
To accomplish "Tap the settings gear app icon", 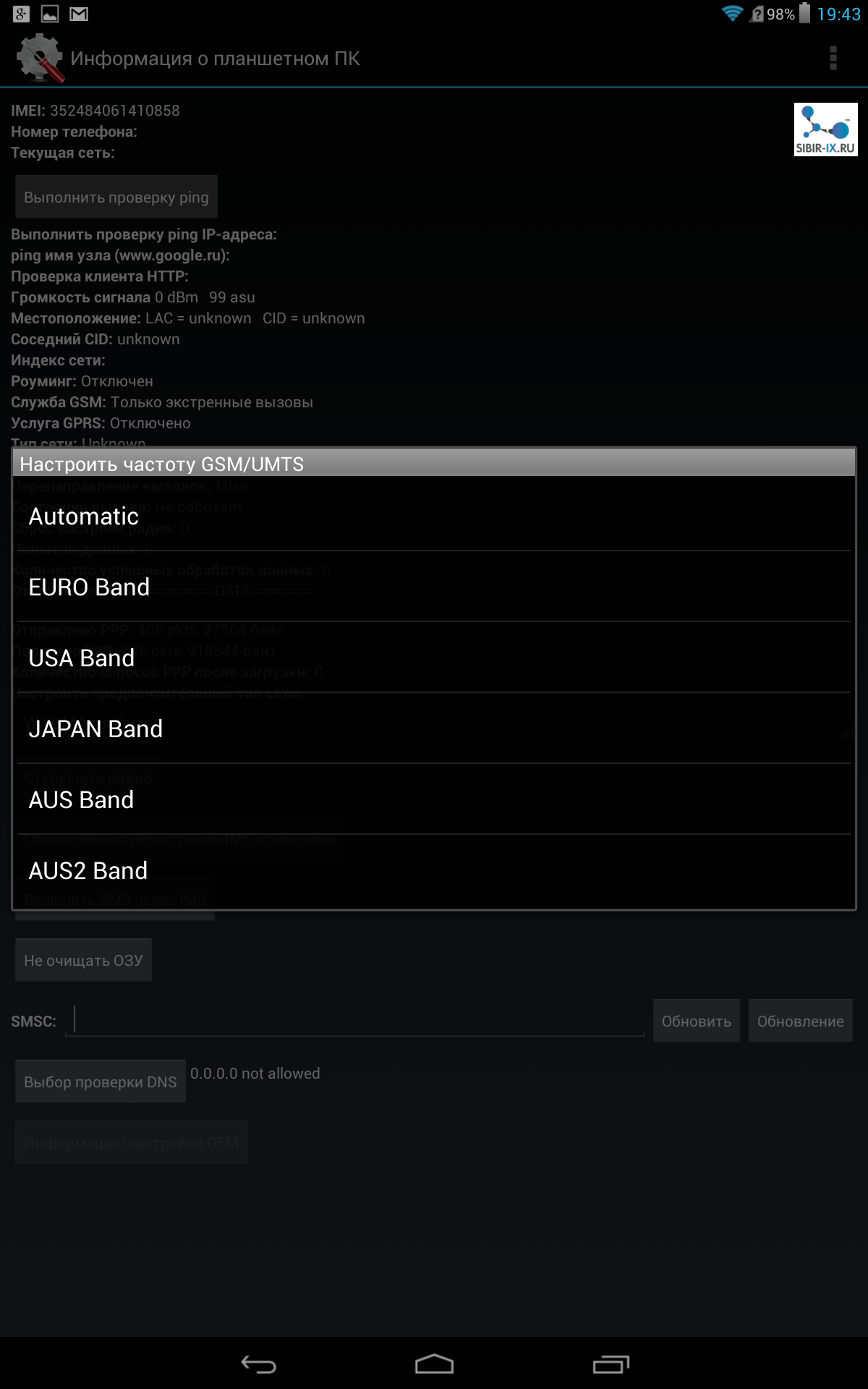I will coord(40,58).
